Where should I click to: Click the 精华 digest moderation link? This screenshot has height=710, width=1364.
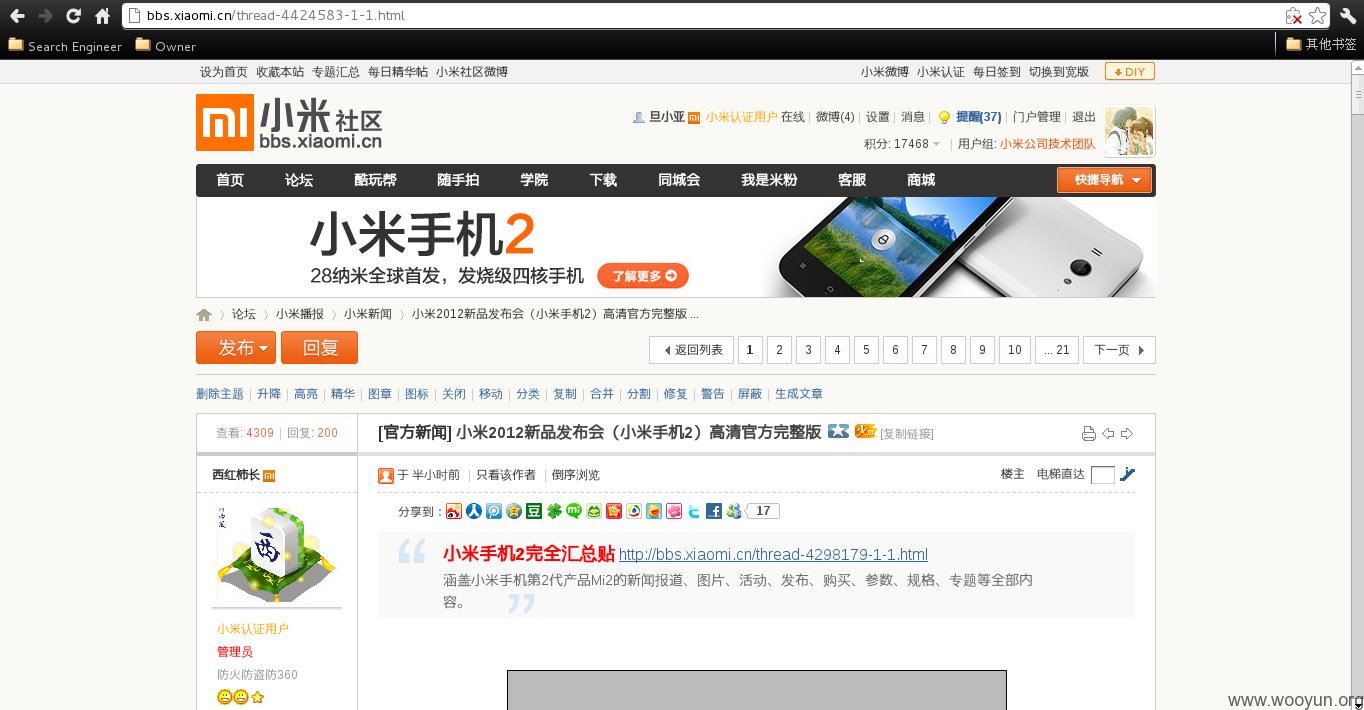pos(343,394)
